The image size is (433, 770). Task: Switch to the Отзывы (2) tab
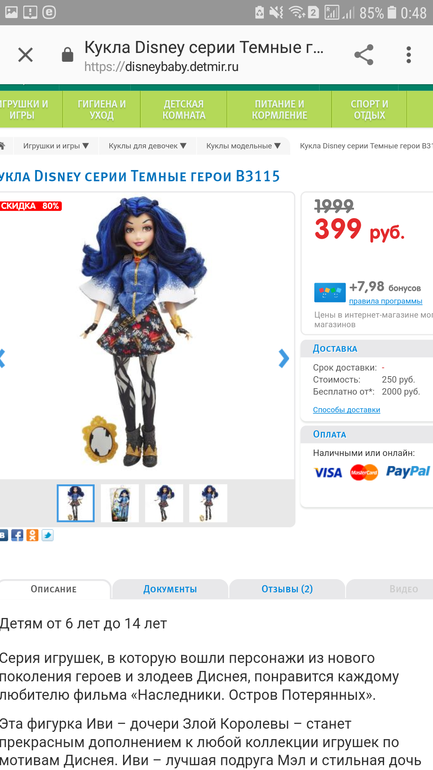point(287,589)
